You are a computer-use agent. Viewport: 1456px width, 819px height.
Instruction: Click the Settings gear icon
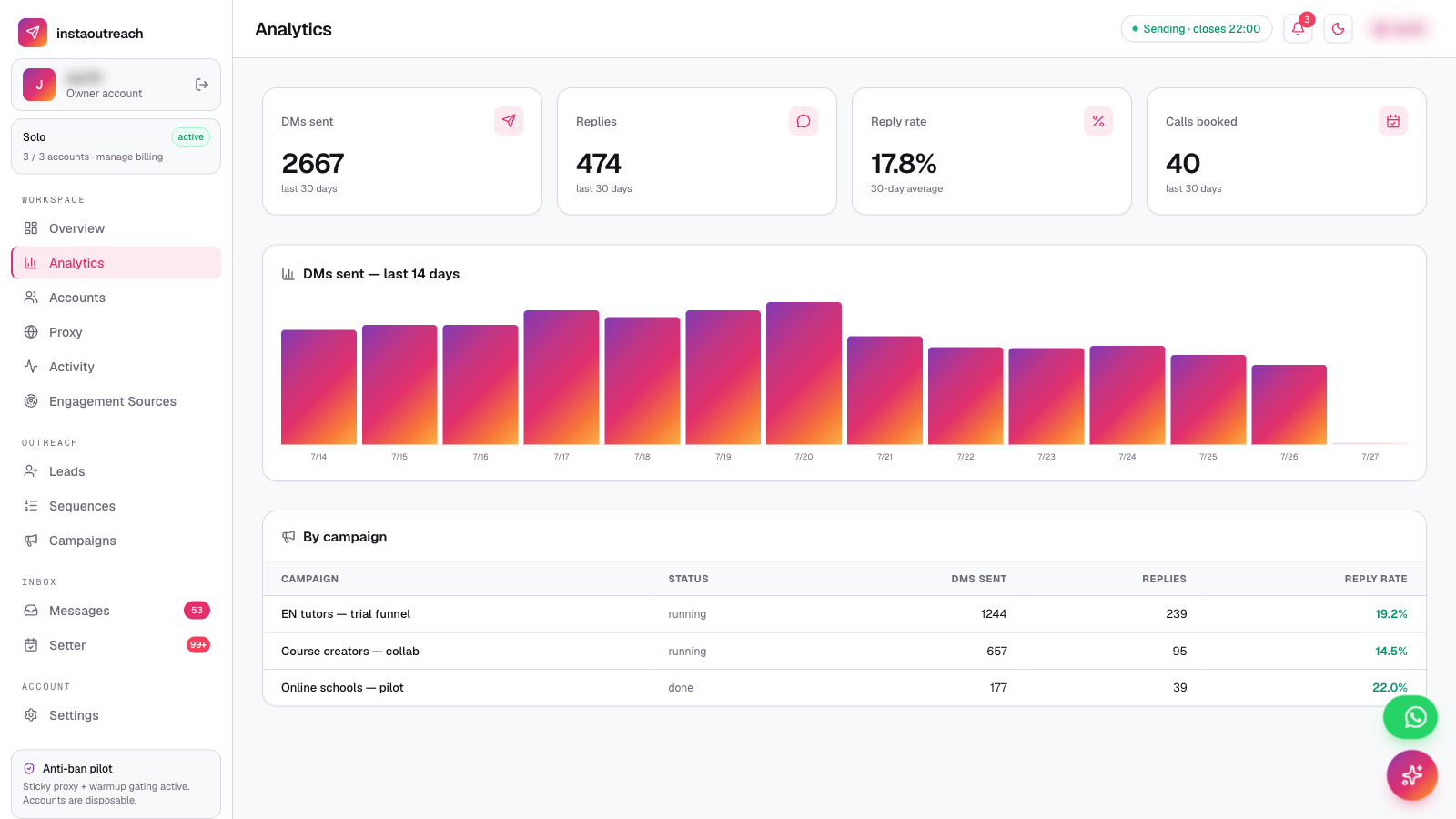pos(31,715)
